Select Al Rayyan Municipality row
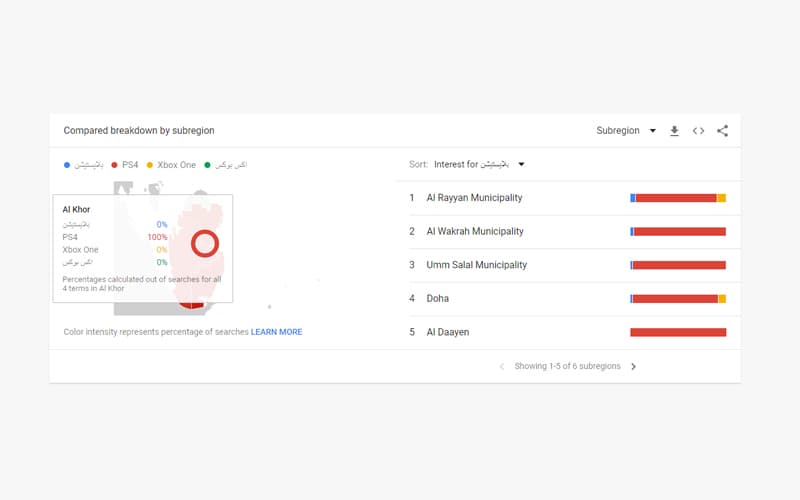The width and height of the screenshot is (800, 500). pos(473,198)
